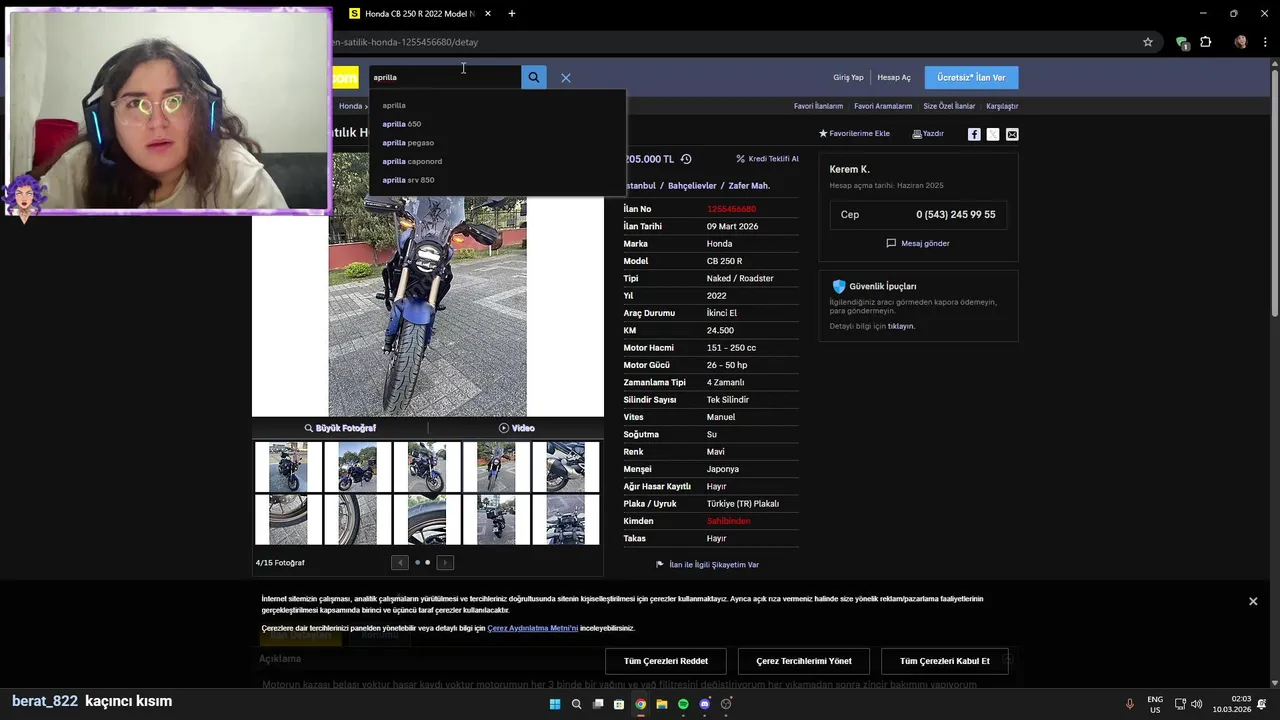This screenshot has height=720, width=1280.
Task: Click Mesaj gönder to seller
Action: pos(918,243)
